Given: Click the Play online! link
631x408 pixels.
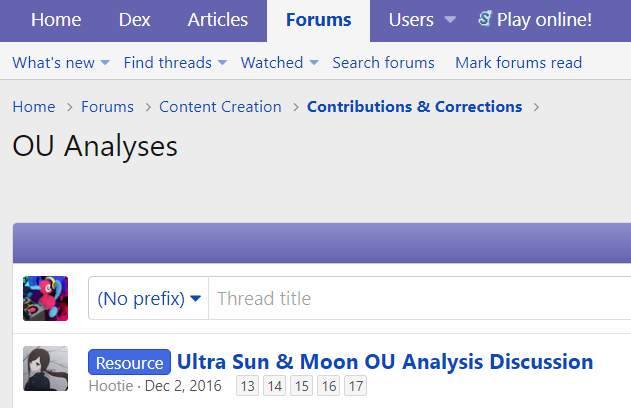Looking at the screenshot, I should (544, 20).
